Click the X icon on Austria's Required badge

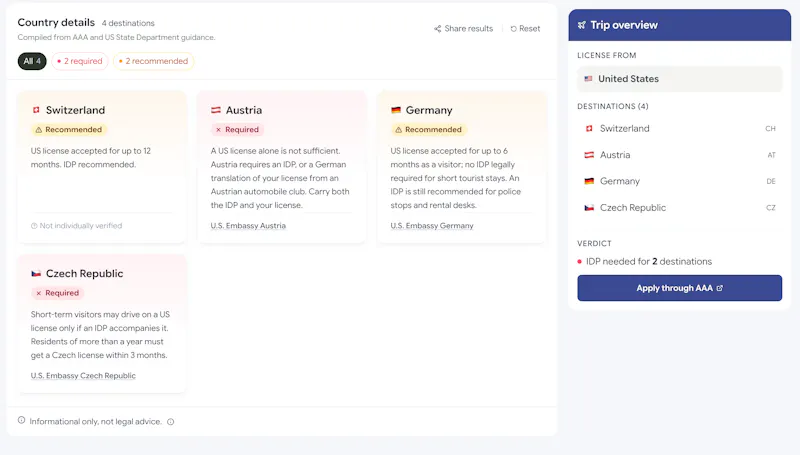coord(218,130)
